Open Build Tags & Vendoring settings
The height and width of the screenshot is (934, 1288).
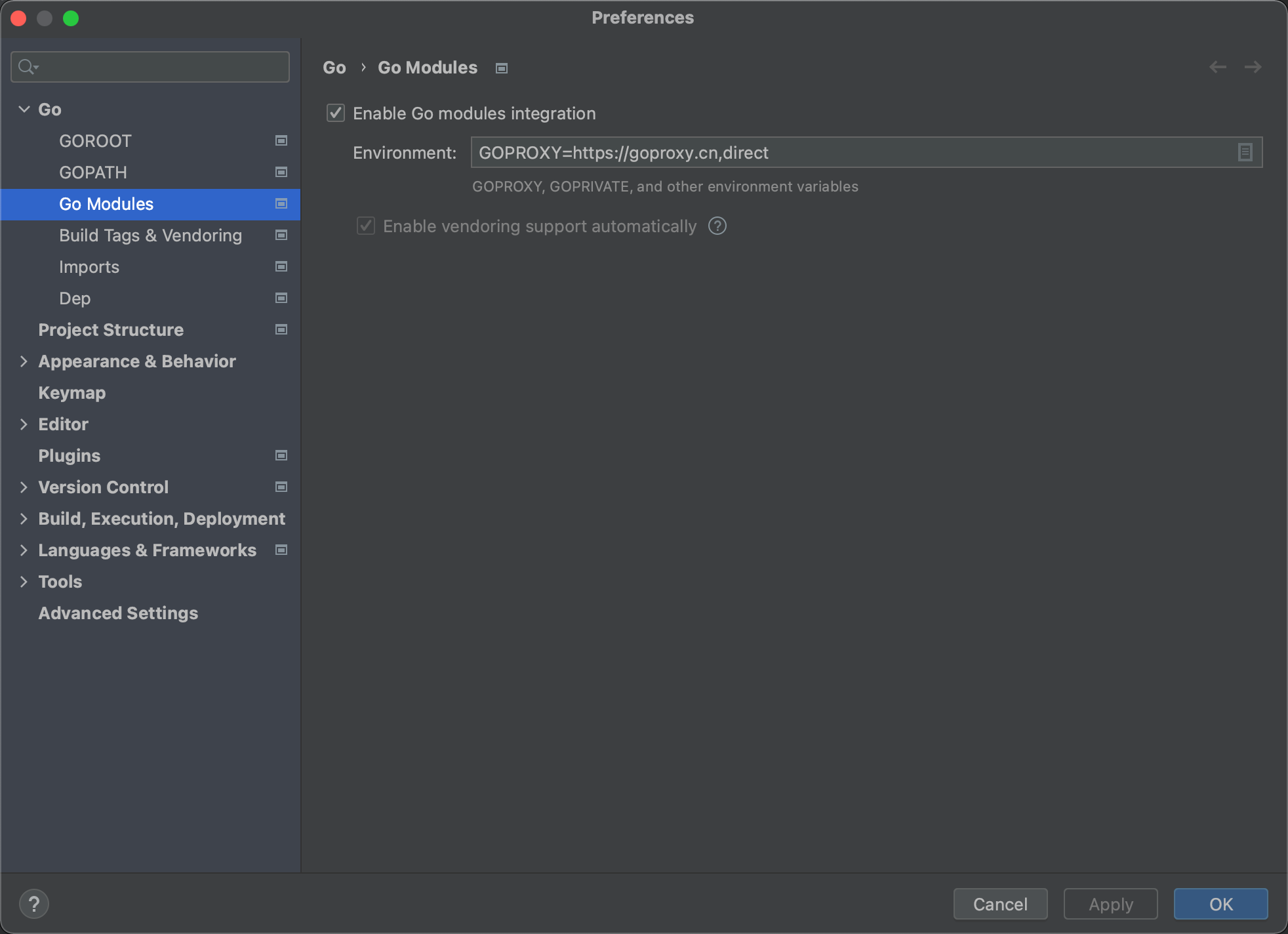pos(151,235)
